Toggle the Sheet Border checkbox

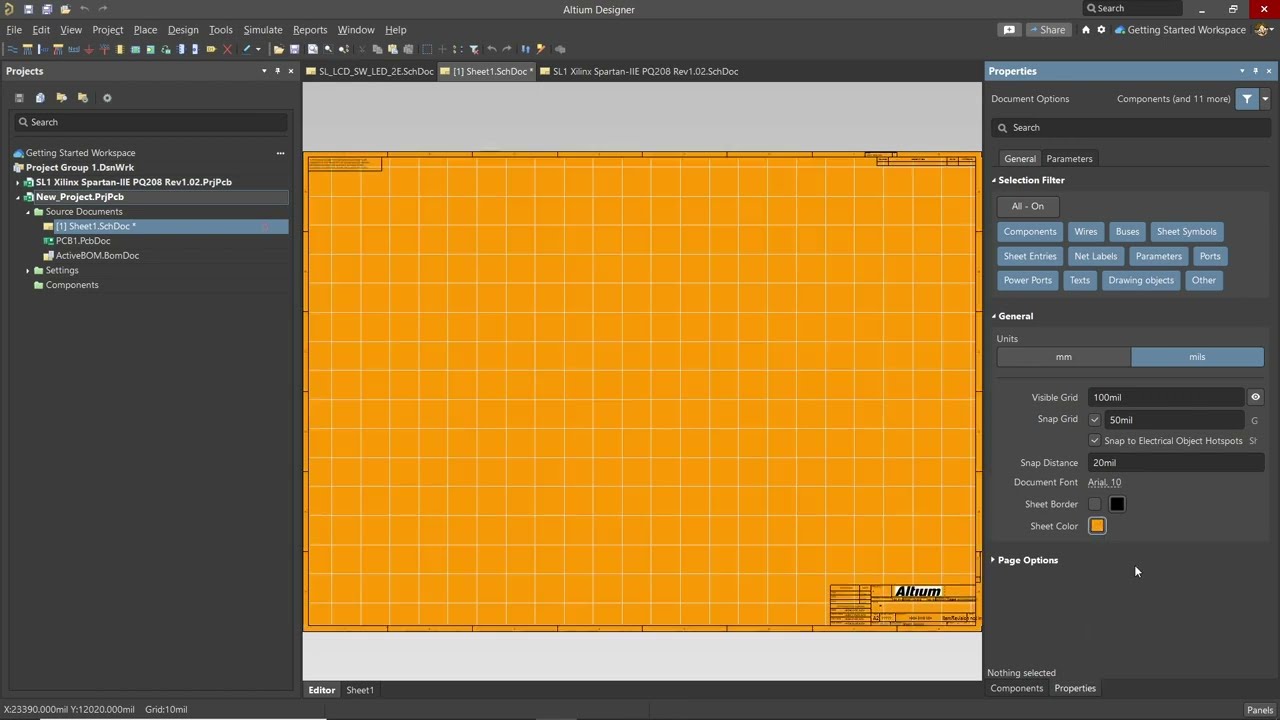[1094, 504]
